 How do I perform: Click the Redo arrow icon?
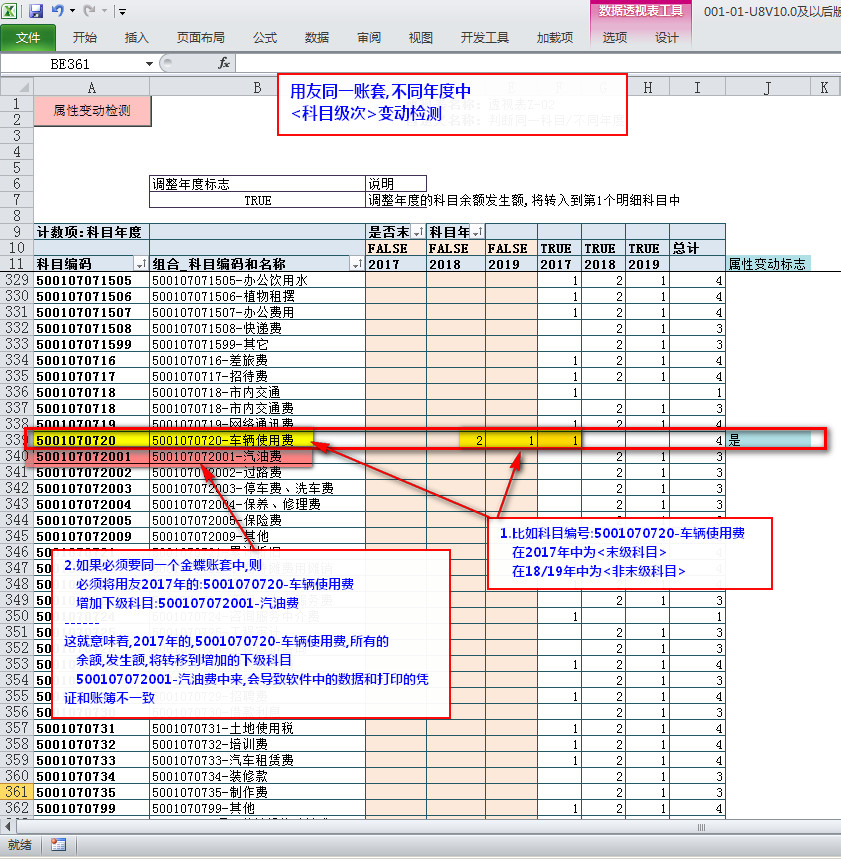click(x=90, y=11)
